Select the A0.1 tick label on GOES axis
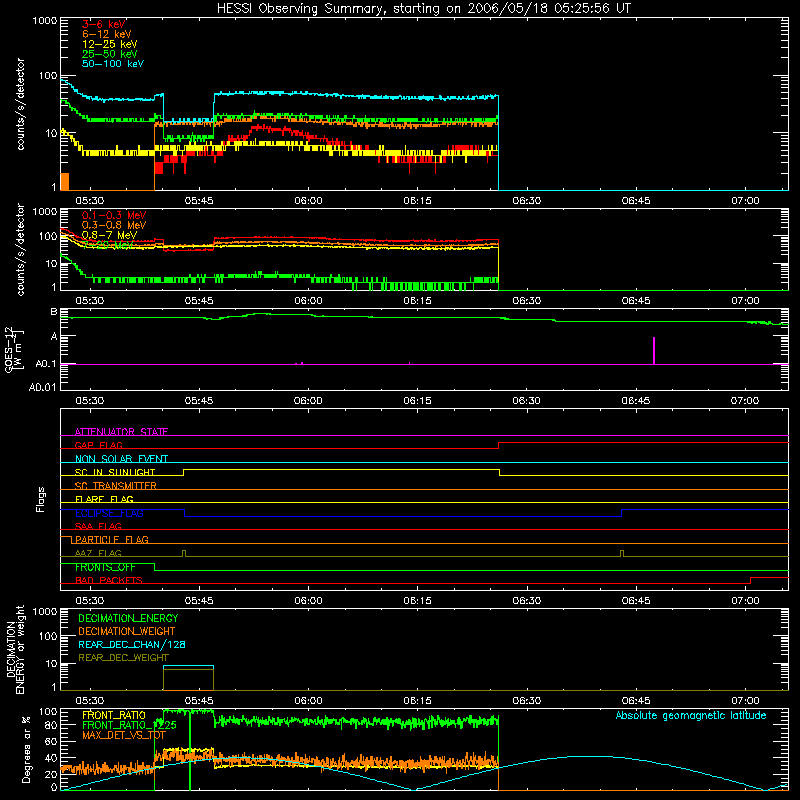Viewport: 800px width, 800px height. (x=45, y=364)
